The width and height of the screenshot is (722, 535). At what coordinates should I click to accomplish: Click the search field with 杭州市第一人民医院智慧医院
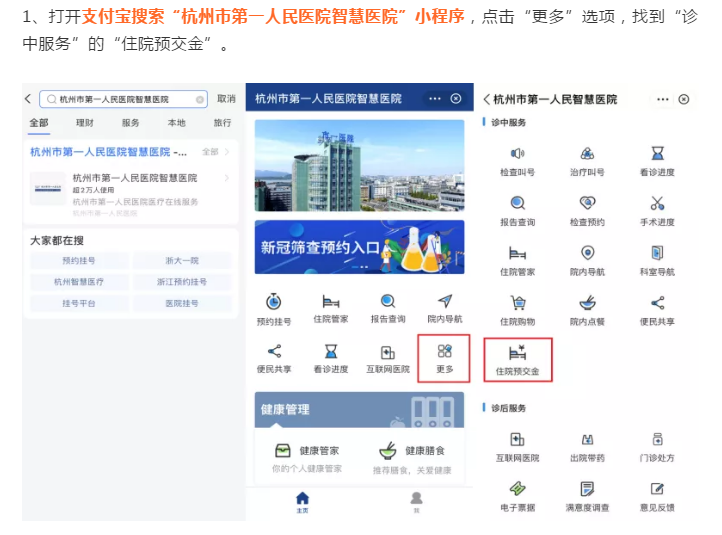click(123, 99)
